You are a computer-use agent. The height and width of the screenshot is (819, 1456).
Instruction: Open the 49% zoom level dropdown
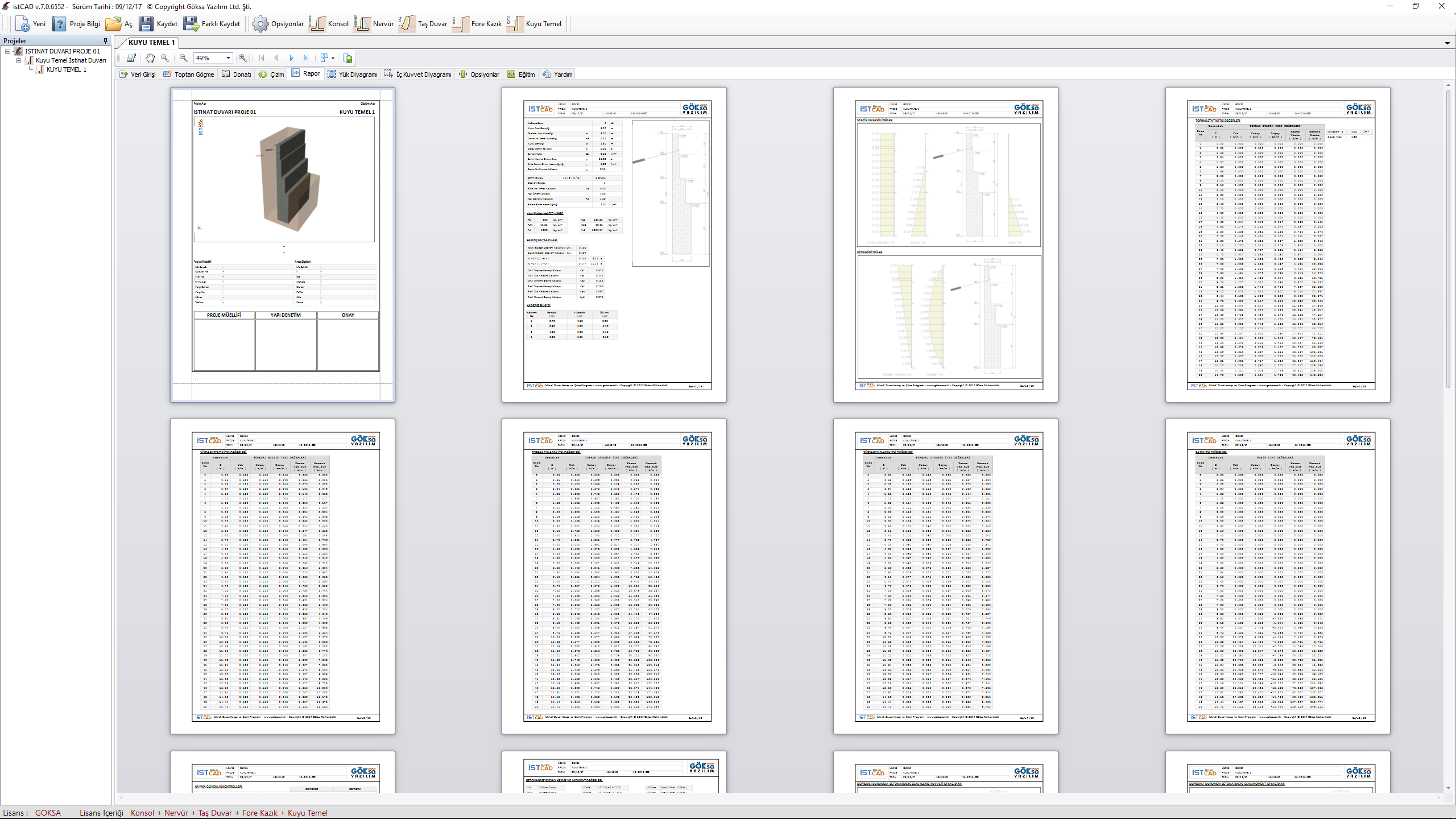click(228, 58)
